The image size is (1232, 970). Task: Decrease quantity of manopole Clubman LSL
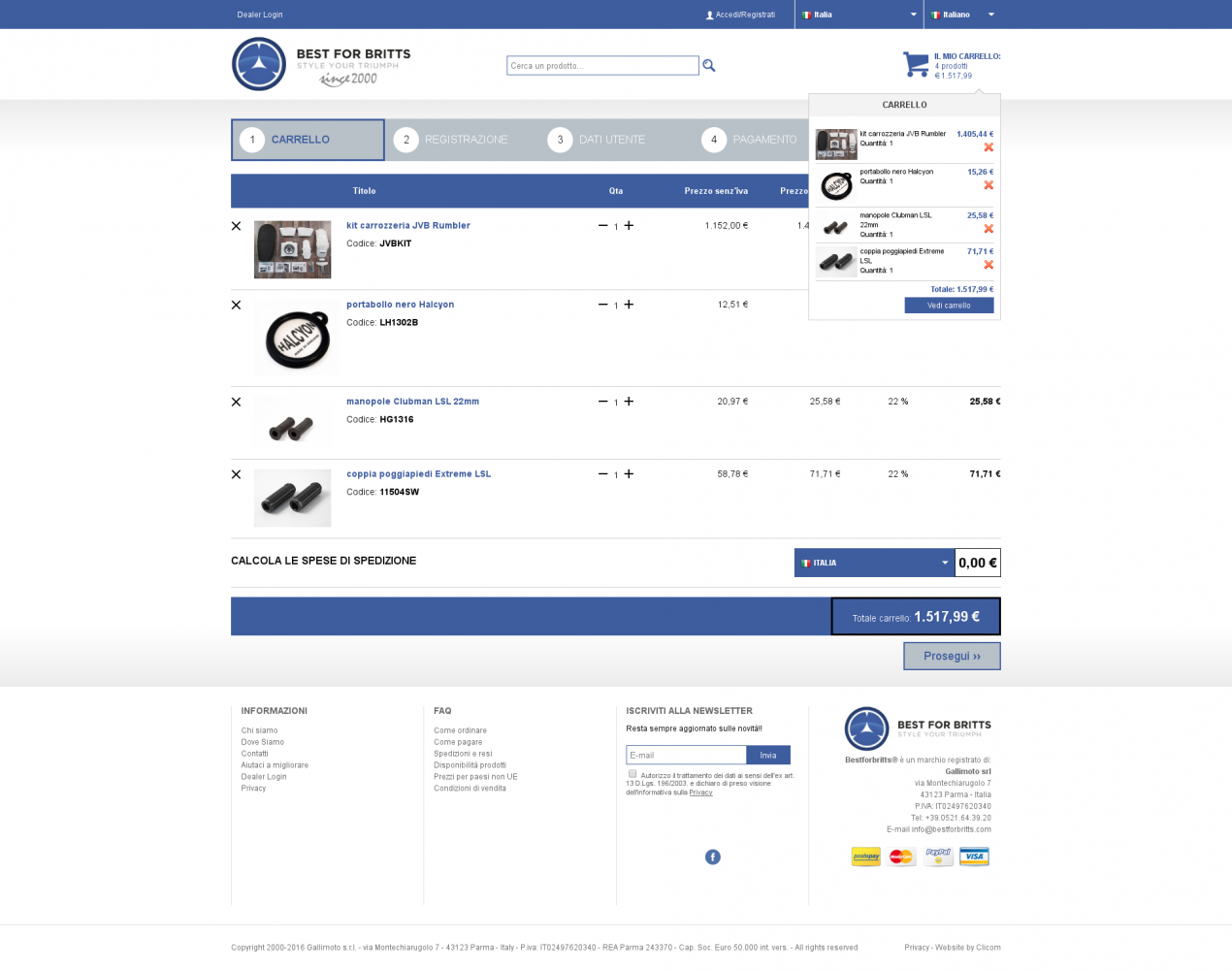602,402
